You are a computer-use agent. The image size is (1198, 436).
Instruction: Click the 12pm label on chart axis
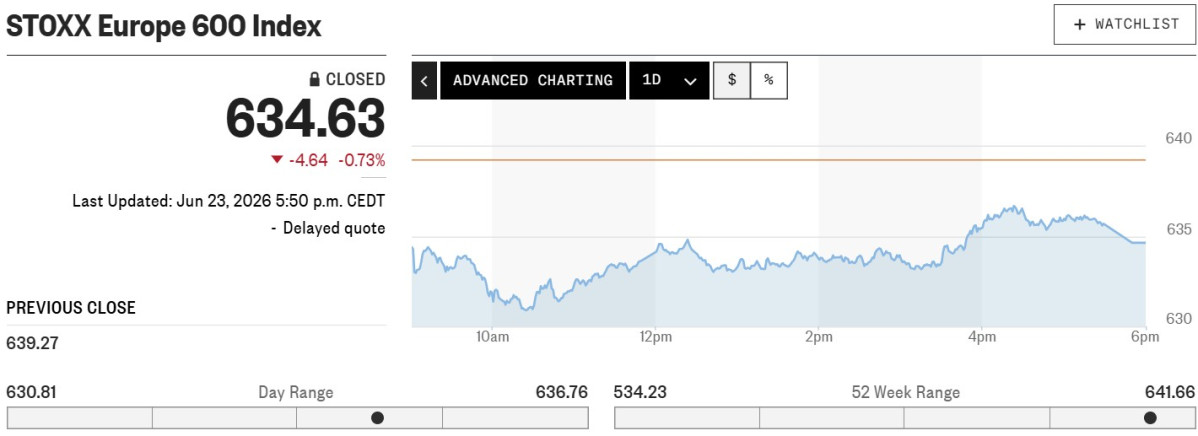[655, 337]
